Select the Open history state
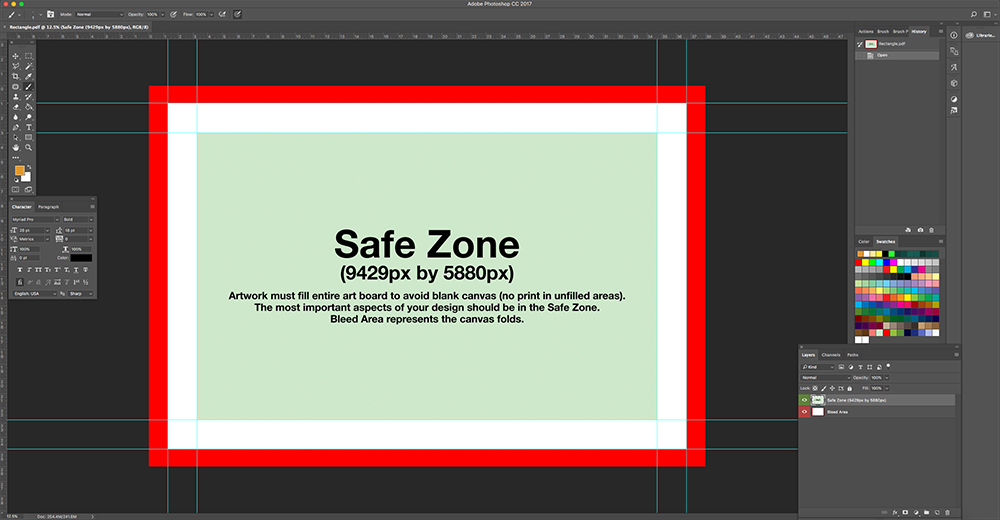1000x520 pixels. (x=883, y=56)
